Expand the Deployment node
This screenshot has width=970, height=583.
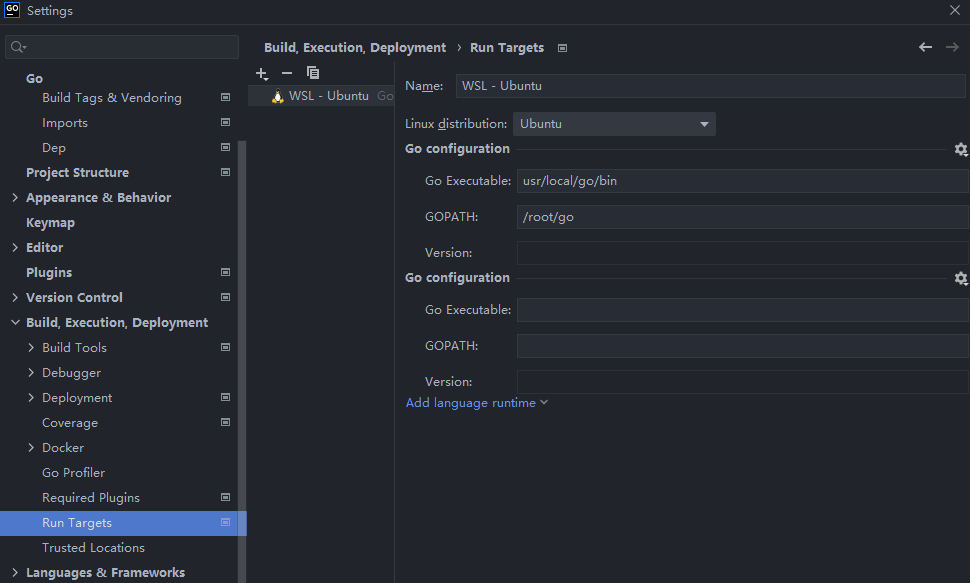click(31, 398)
